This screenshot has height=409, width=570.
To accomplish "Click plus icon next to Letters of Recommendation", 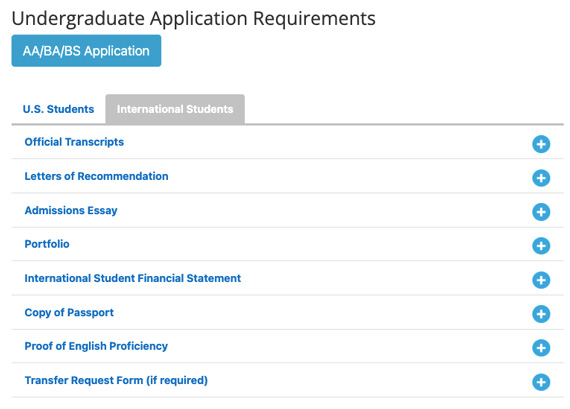I will pos(541,178).
